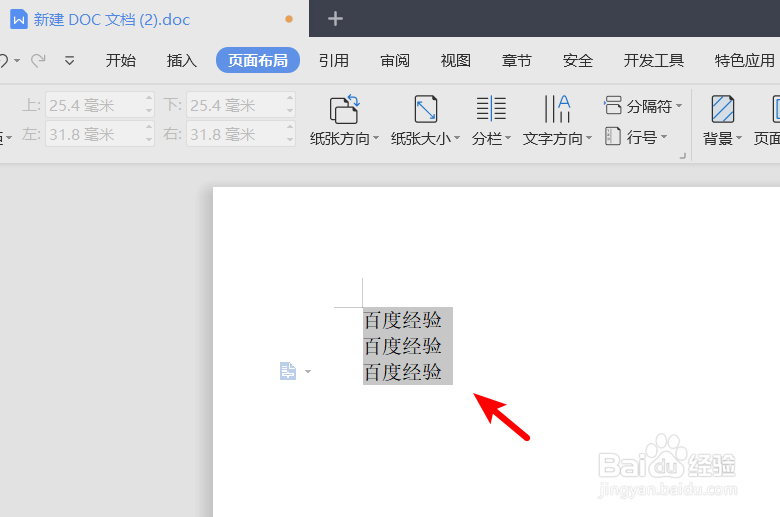The image size is (780, 517).
Task: Expand the paragraph layout icon arrow
Action: [308, 372]
